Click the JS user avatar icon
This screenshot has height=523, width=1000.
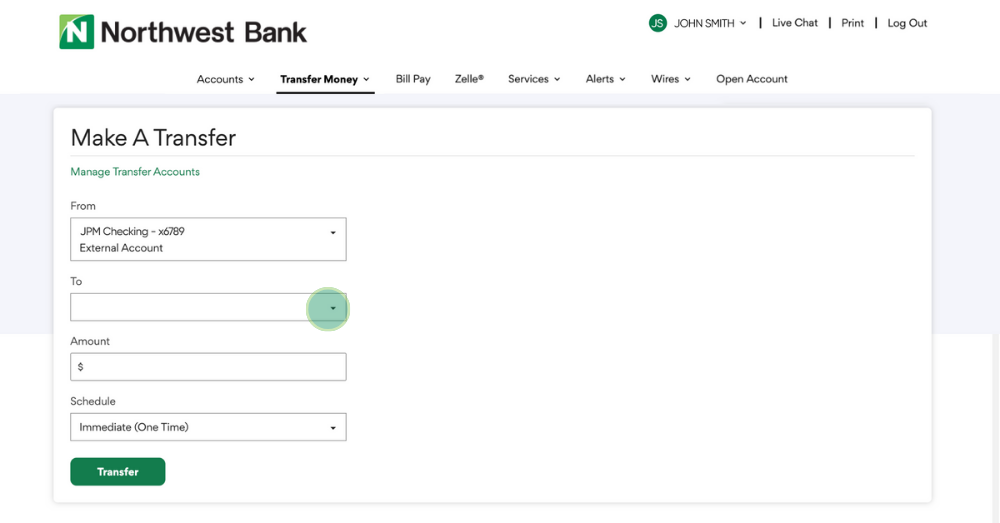point(657,23)
